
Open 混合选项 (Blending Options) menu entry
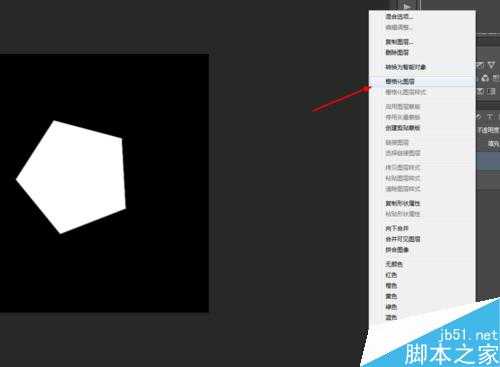point(399,16)
